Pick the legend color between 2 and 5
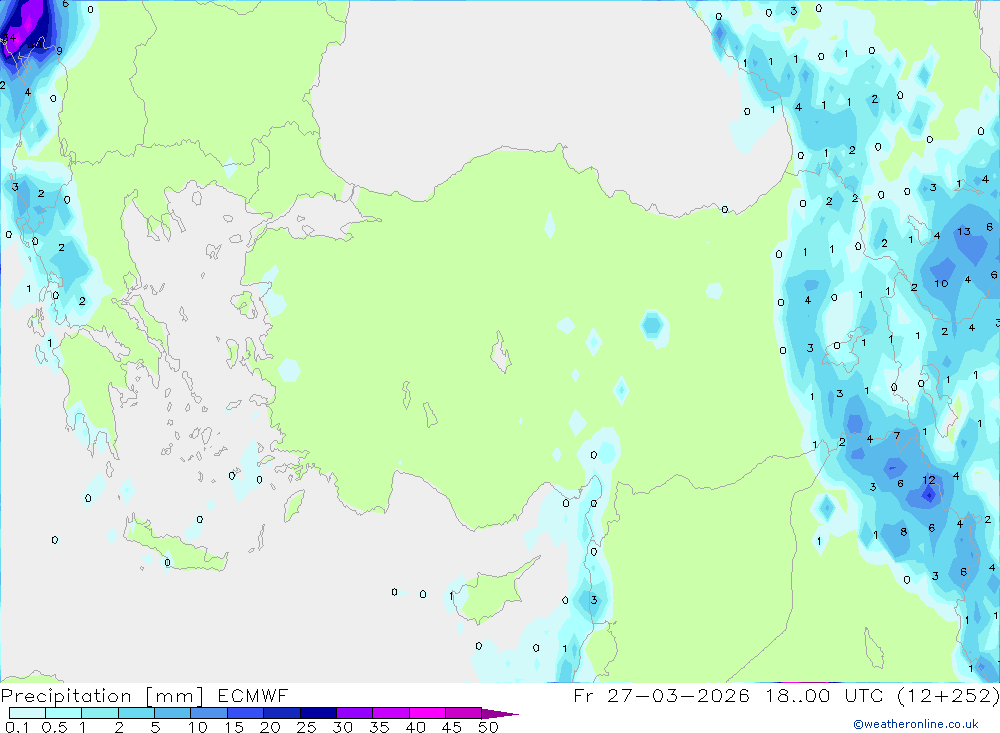 [136, 713]
